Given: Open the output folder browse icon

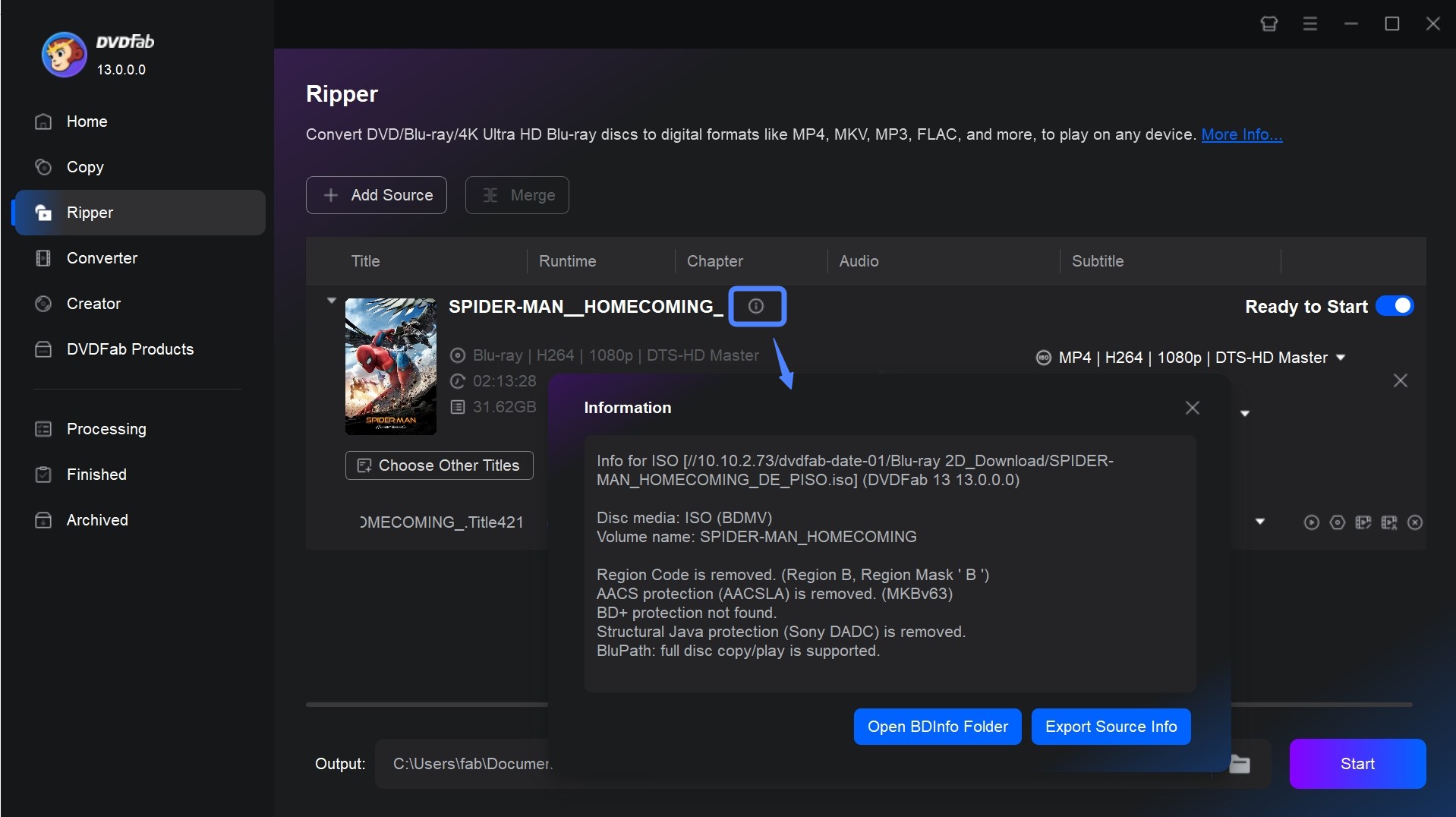Looking at the screenshot, I should pos(1239,764).
